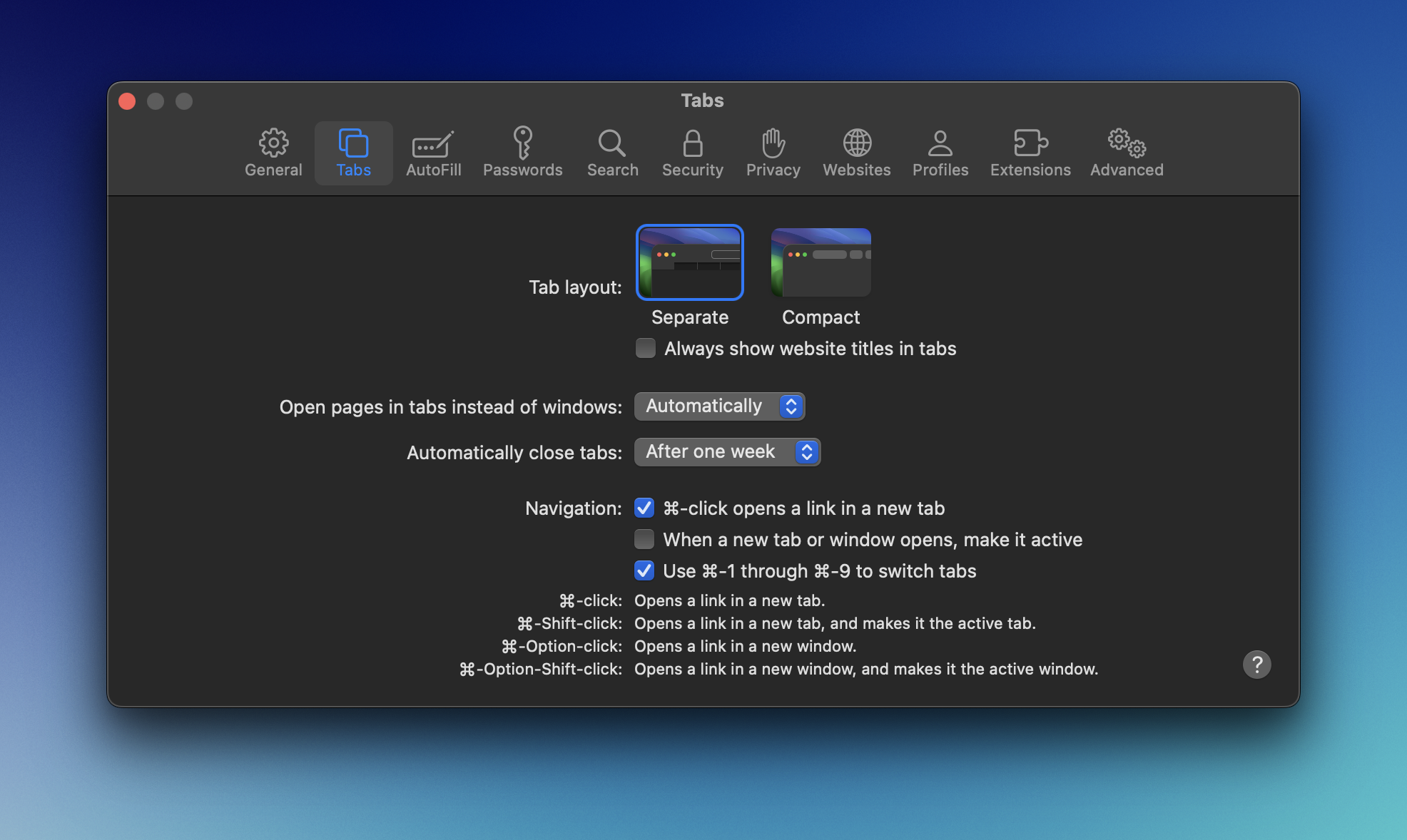1407x840 pixels.
Task: Open the Search magnifier pane
Action: coord(612,153)
